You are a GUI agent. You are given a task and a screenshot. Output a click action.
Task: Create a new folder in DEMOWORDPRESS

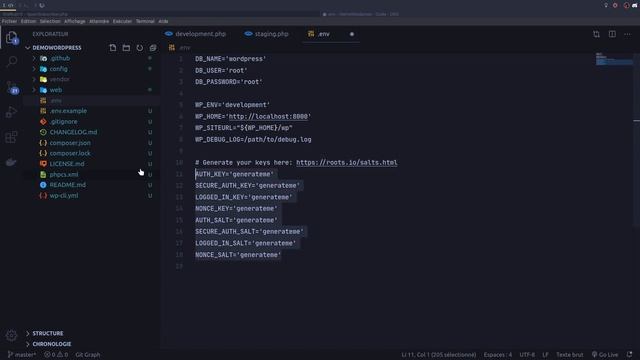tap(126, 48)
